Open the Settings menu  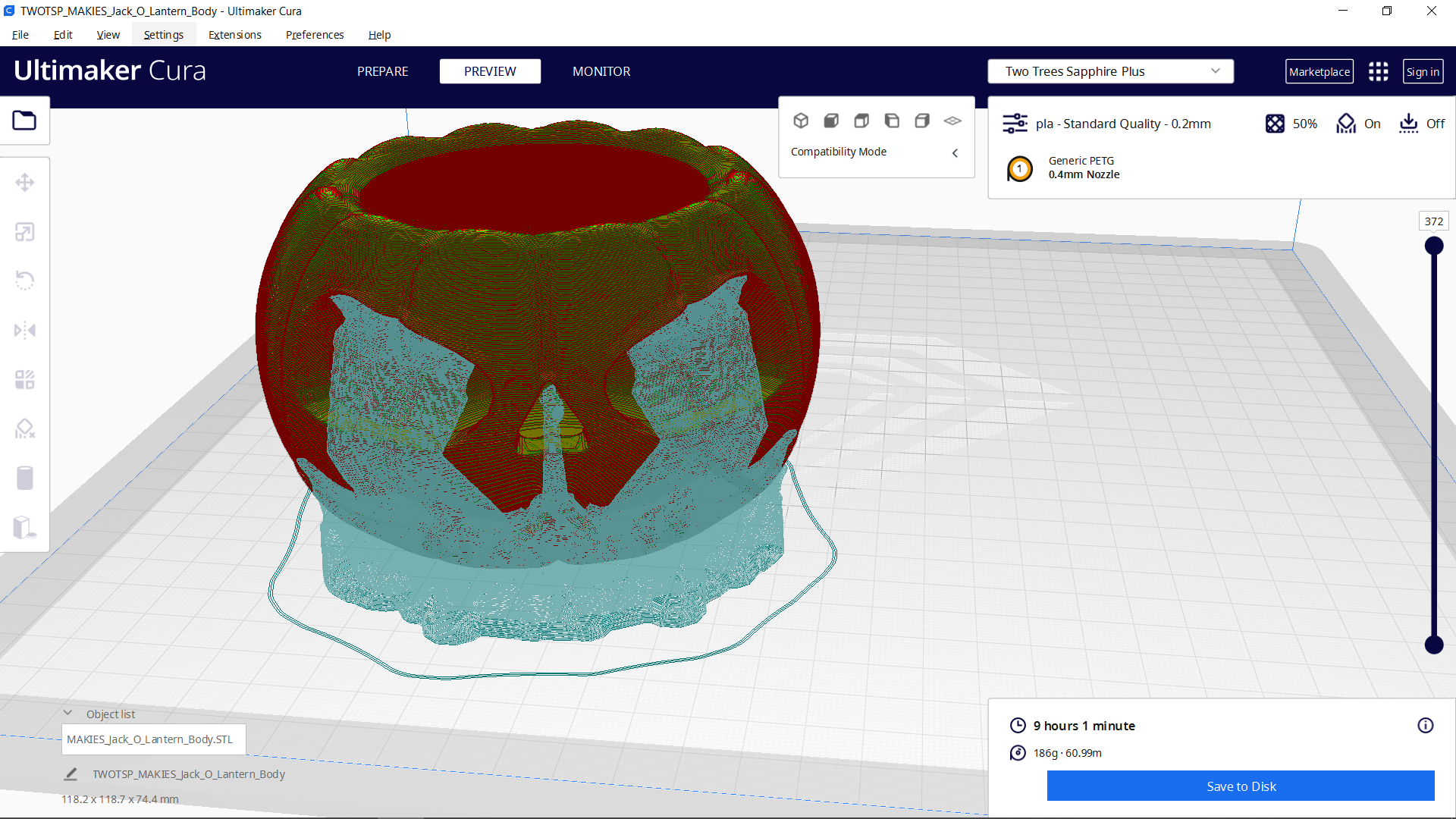point(164,35)
